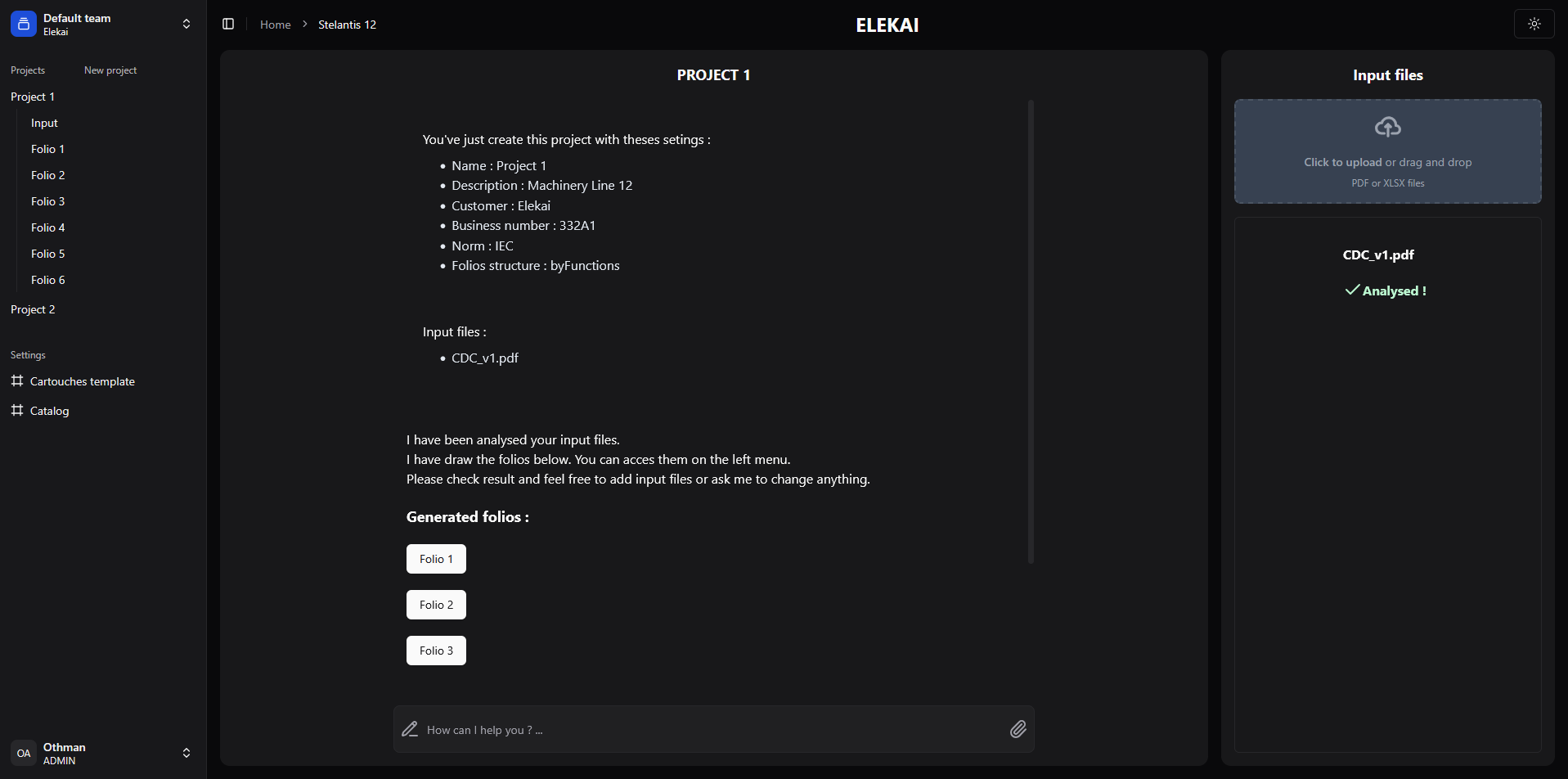Create a New project

point(110,70)
